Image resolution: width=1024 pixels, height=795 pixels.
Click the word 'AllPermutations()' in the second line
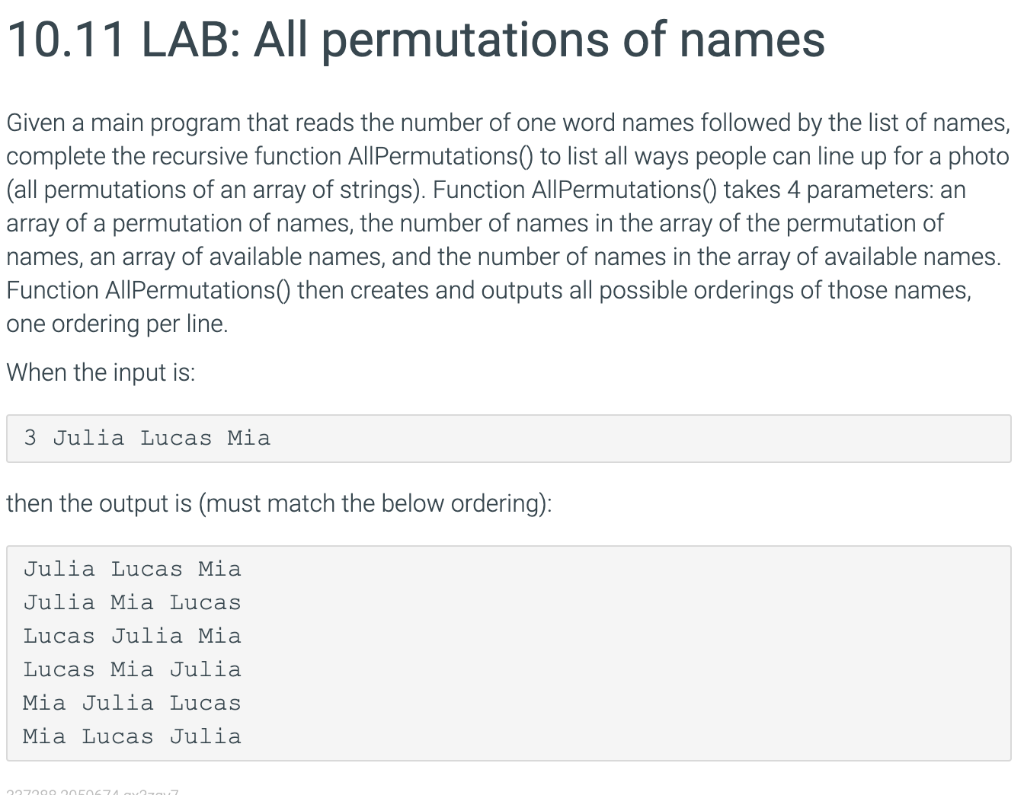(441, 156)
